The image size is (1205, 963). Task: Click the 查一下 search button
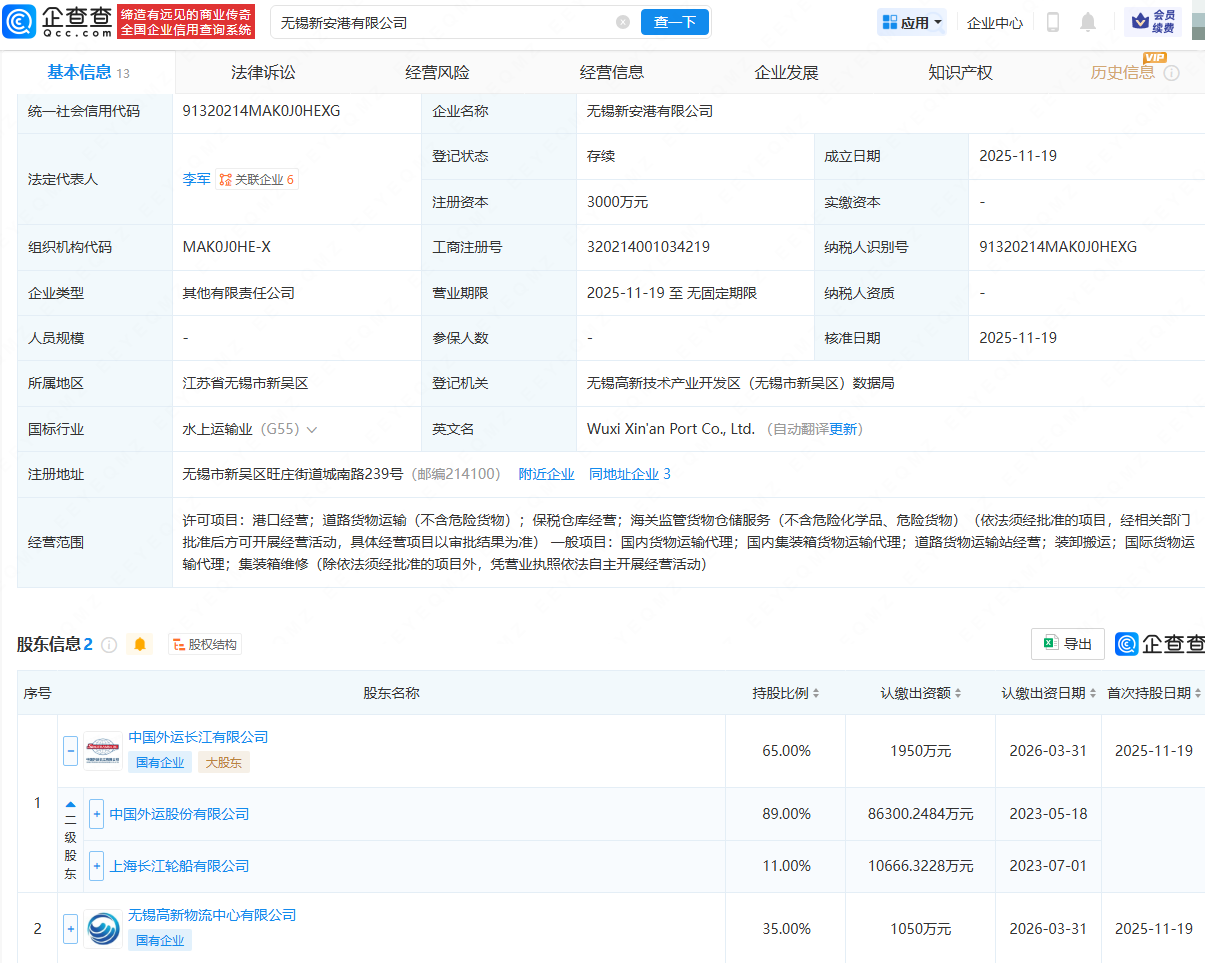click(674, 21)
